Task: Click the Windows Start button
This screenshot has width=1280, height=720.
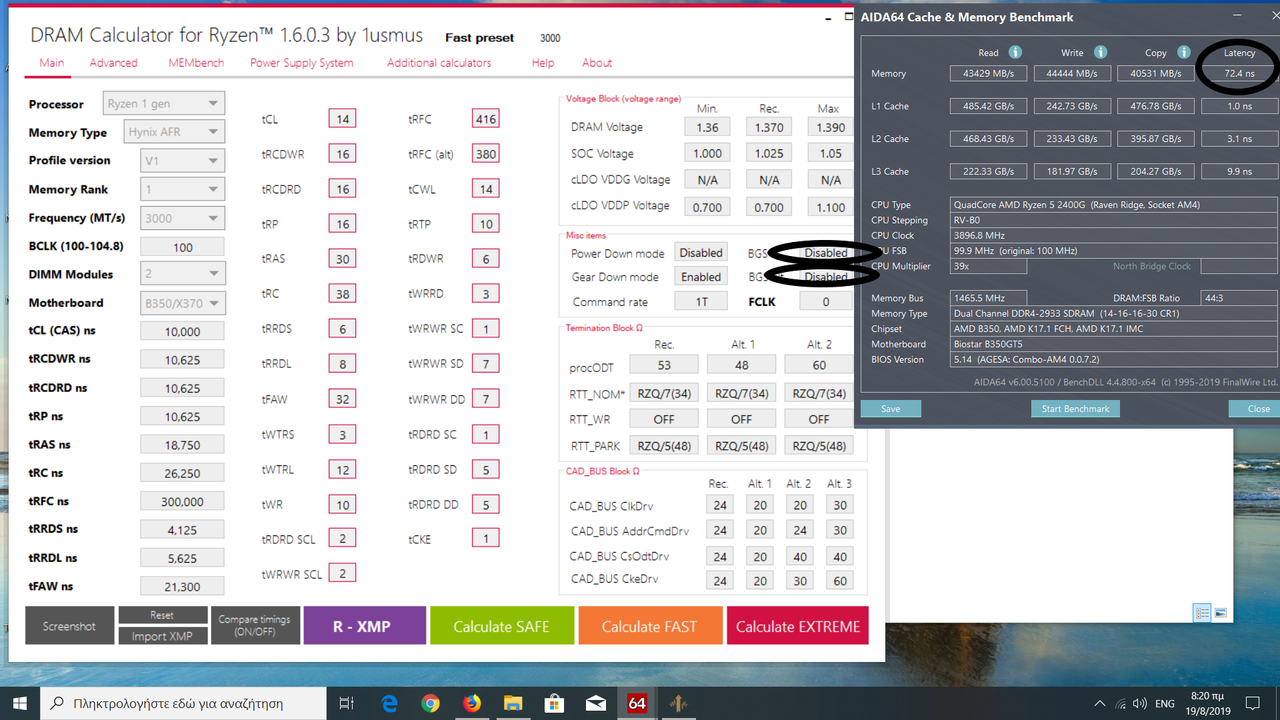Action: tap(20, 703)
